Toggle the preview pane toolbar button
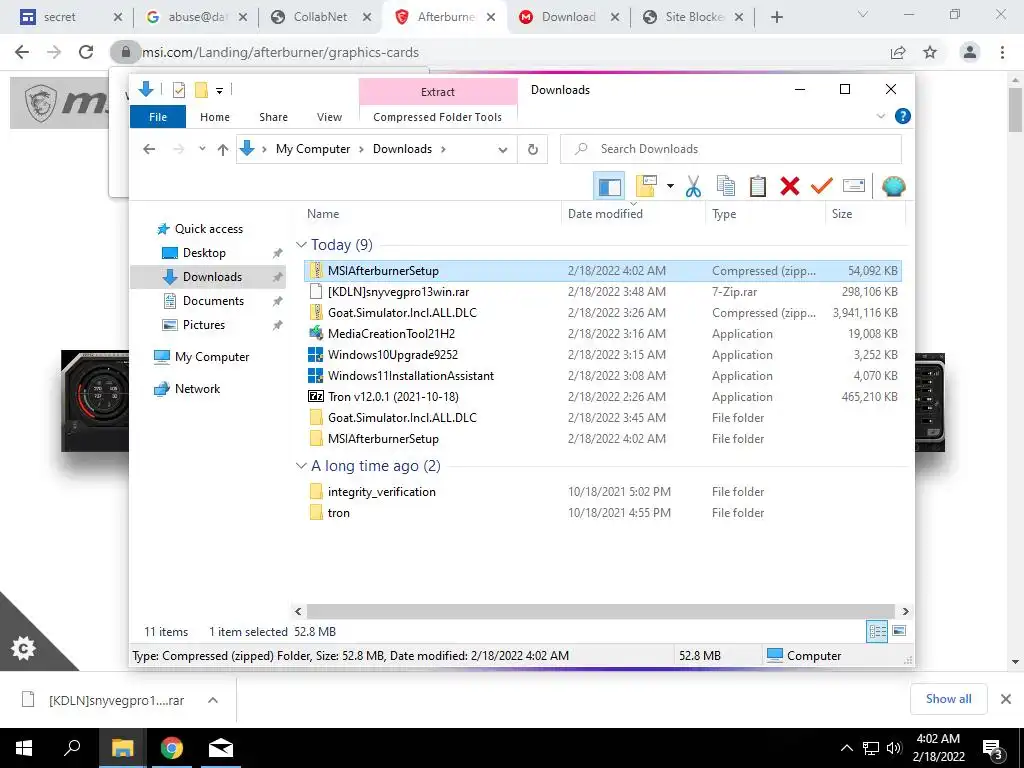1024x768 pixels. pyautogui.click(x=609, y=187)
